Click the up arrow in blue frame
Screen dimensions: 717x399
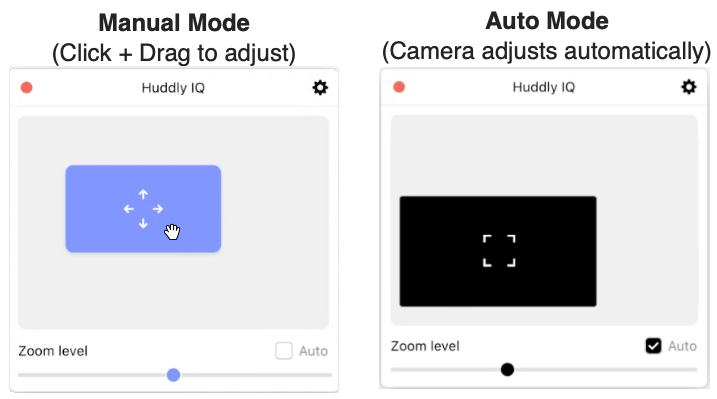(x=143, y=194)
